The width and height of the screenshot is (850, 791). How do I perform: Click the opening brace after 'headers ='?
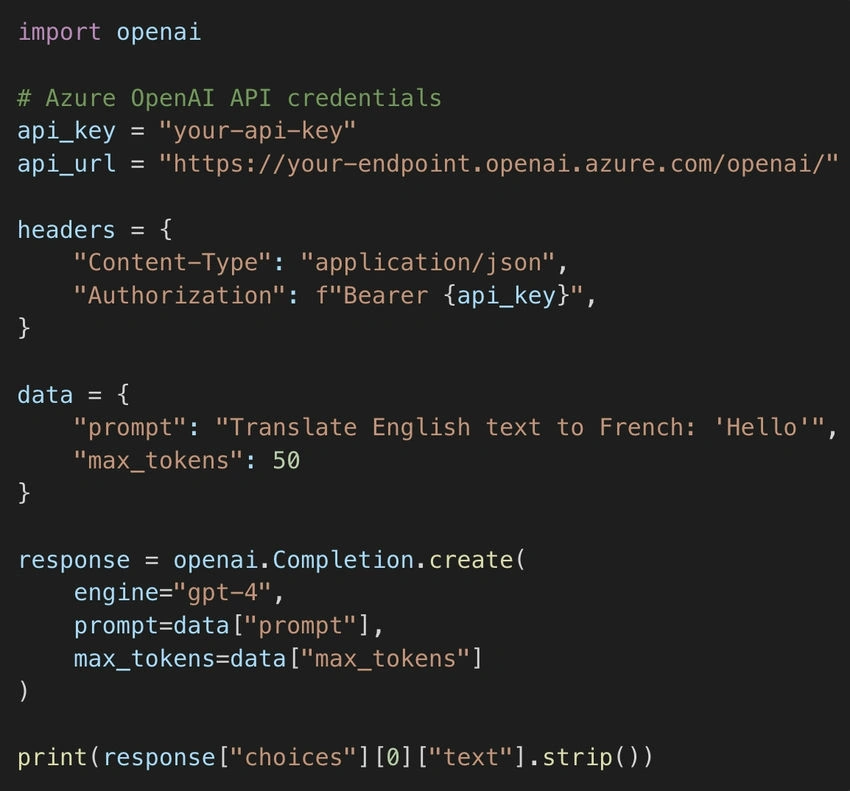click(166, 230)
